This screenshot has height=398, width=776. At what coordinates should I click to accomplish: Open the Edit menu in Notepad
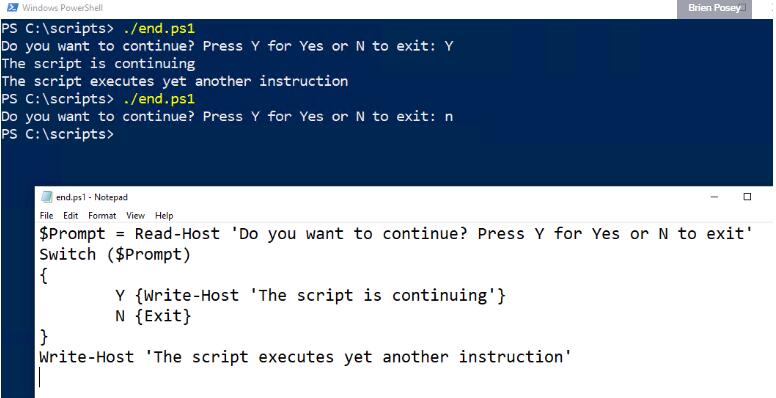coord(71,215)
